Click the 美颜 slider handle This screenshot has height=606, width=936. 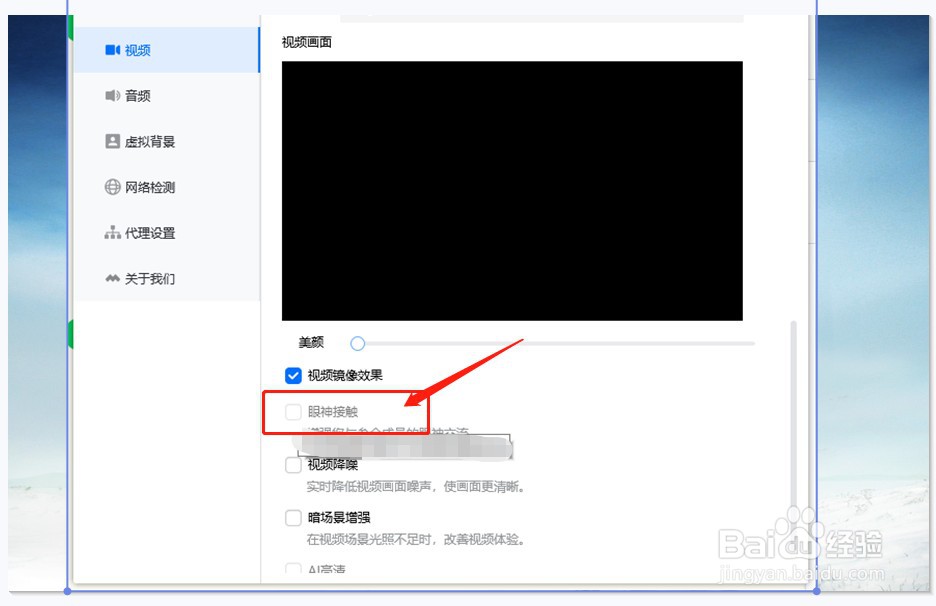pyautogui.click(x=358, y=343)
